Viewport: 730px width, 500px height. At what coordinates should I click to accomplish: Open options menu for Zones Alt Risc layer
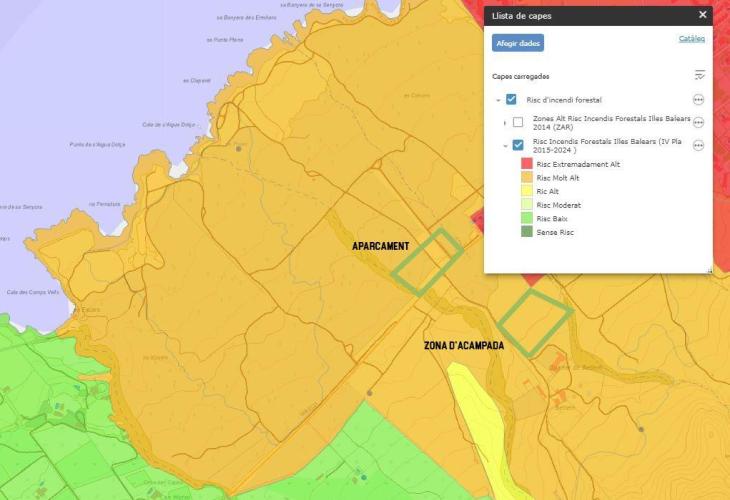pyautogui.click(x=698, y=123)
